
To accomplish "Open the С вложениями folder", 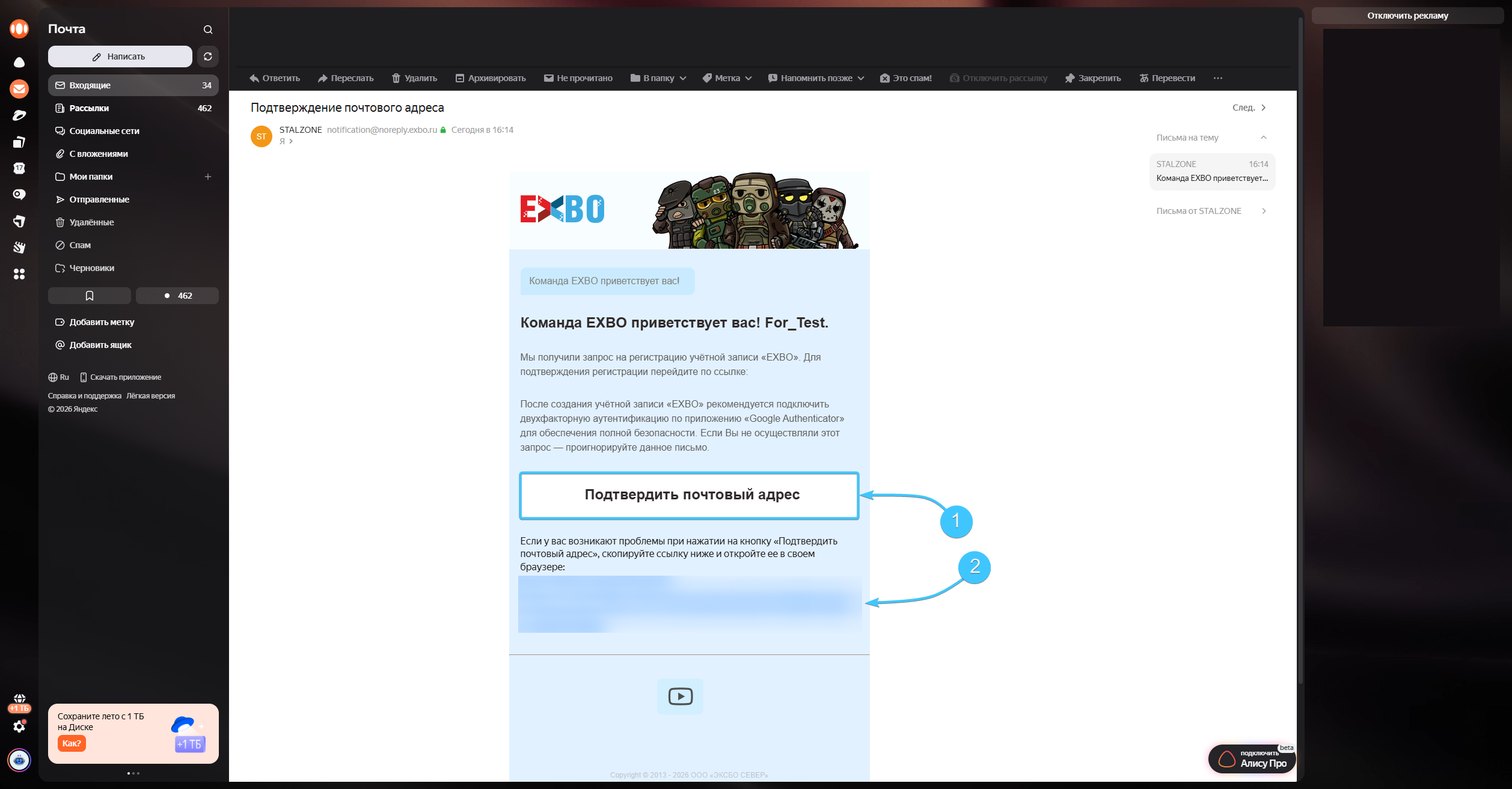I will pos(133,154).
